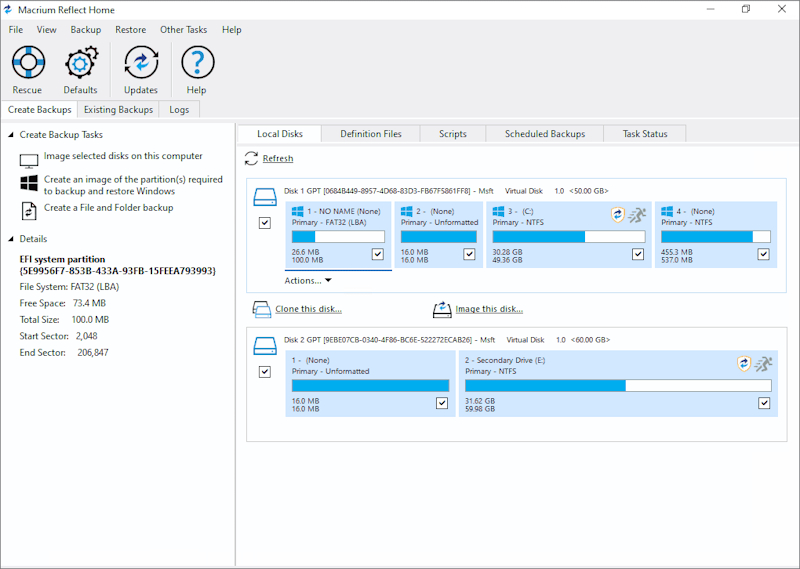Click the Refresh icon in Local Disks
Image resolution: width=800 pixels, height=569 pixels.
(x=251, y=158)
